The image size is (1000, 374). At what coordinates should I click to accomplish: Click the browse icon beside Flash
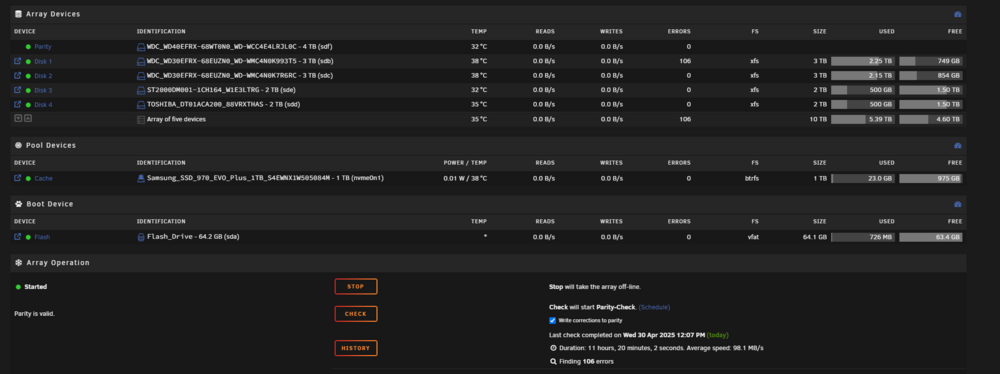point(17,237)
